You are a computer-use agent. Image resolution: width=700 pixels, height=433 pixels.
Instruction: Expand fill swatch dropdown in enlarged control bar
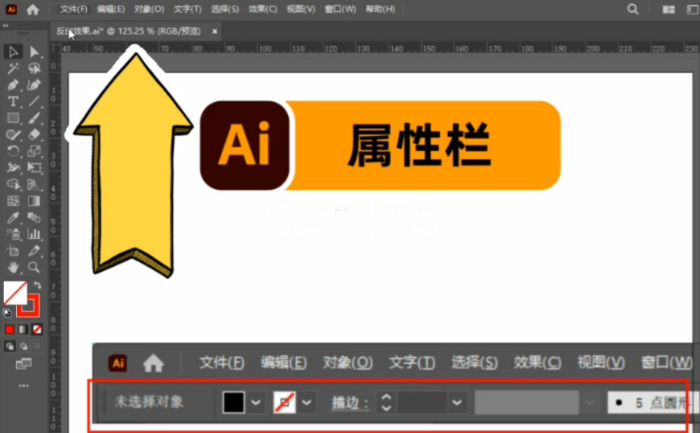(255, 403)
